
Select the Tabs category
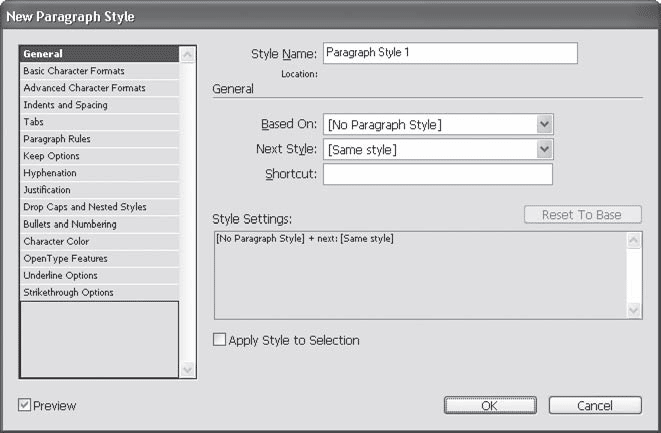pyautogui.click(x=33, y=122)
